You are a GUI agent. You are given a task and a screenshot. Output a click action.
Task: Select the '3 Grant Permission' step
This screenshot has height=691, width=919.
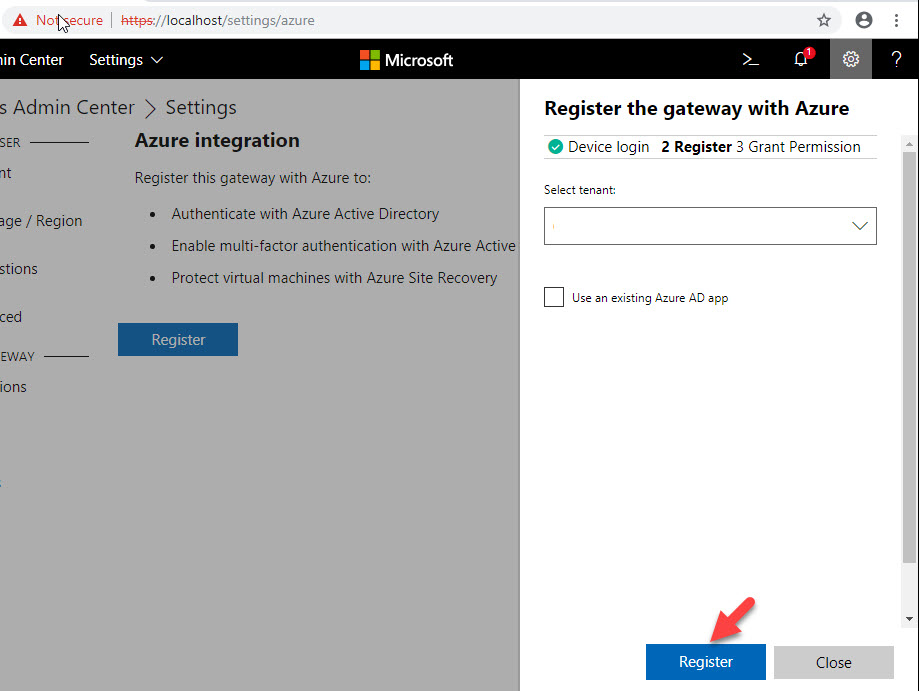tap(798, 147)
